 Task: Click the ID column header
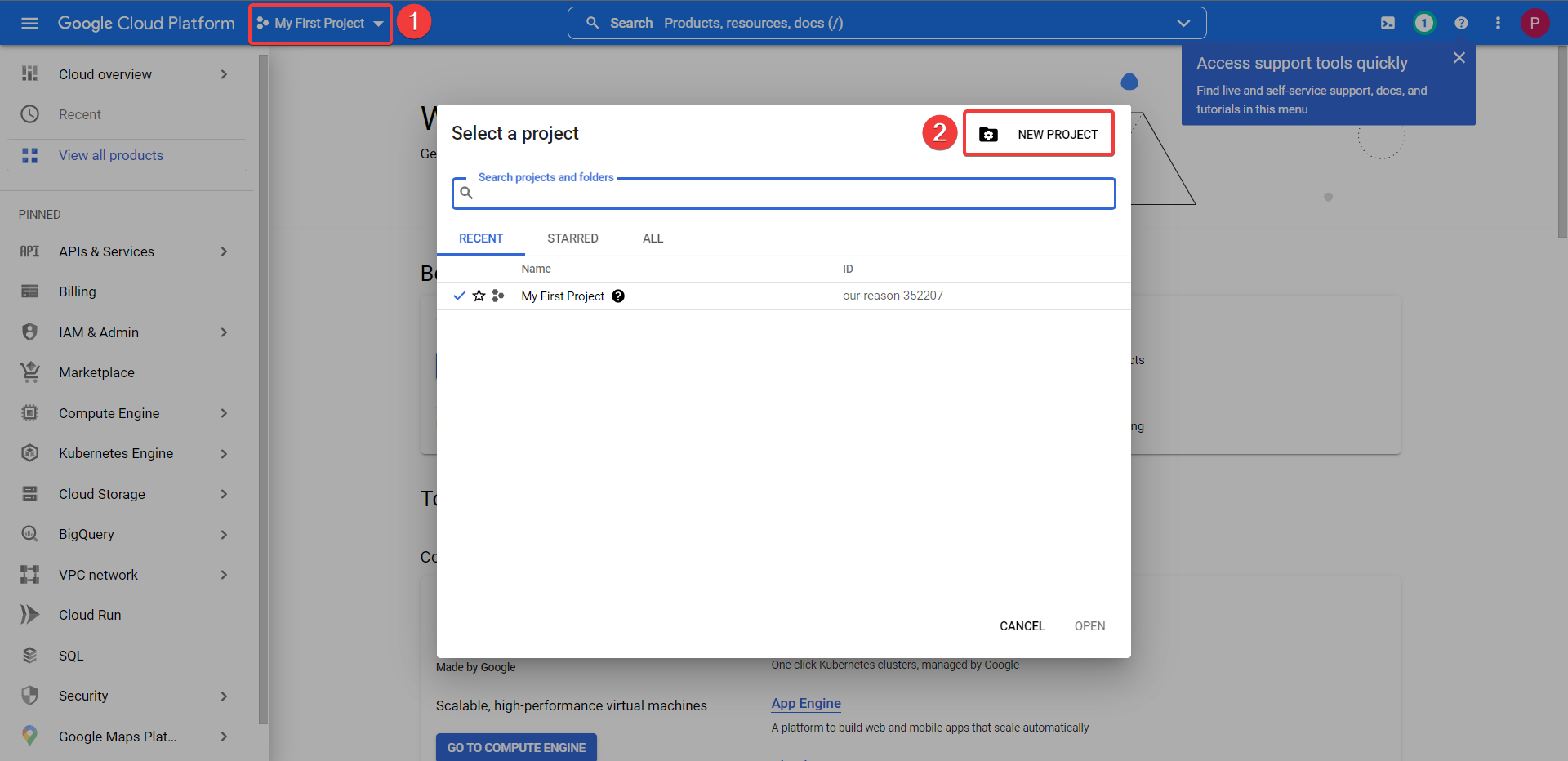pos(848,269)
